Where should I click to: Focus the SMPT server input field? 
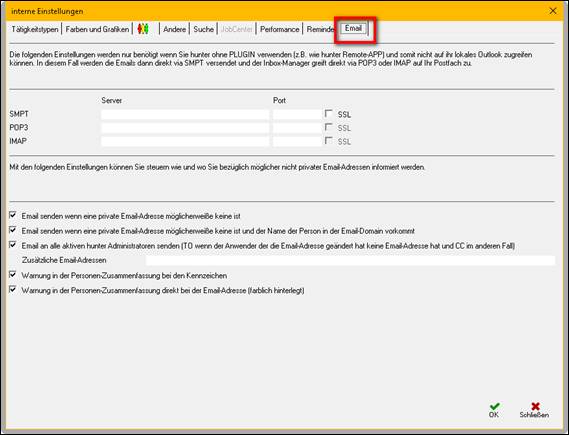tap(185, 114)
